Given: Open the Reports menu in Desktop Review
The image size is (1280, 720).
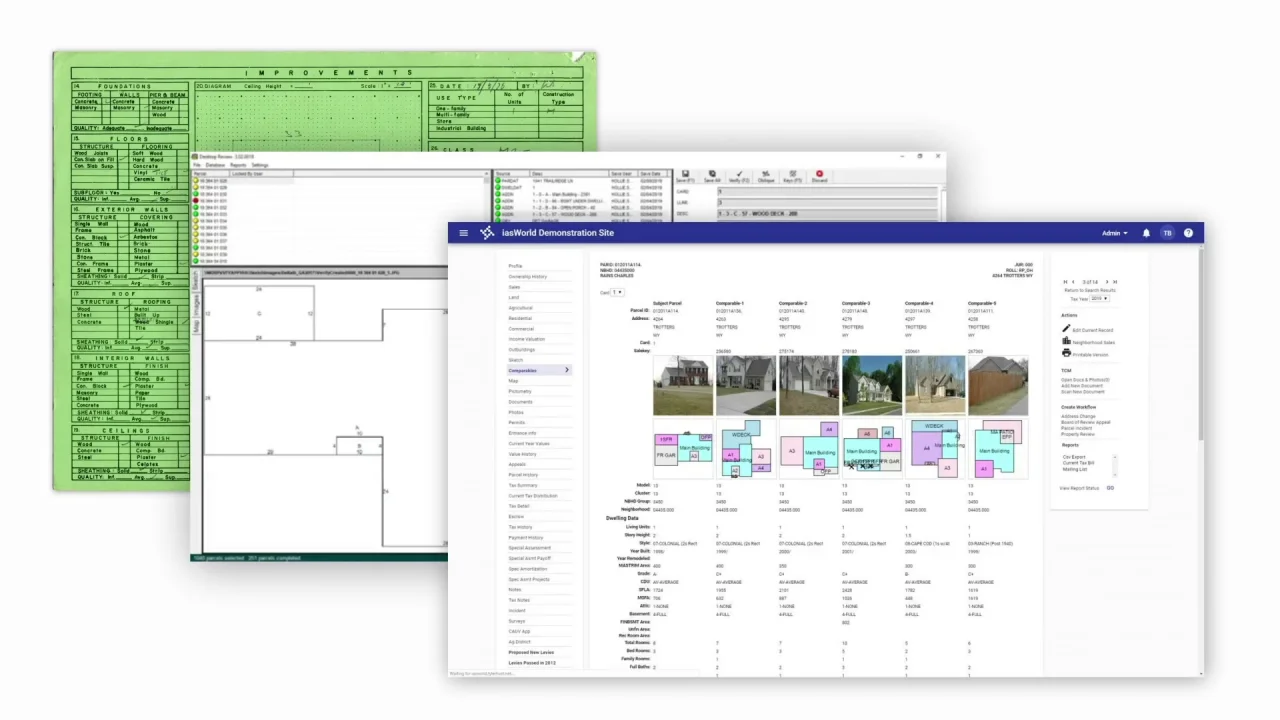Looking at the screenshot, I should point(238,165).
